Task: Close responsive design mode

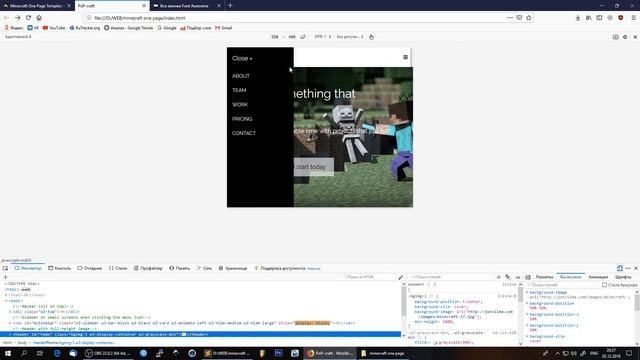Action: point(635,37)
